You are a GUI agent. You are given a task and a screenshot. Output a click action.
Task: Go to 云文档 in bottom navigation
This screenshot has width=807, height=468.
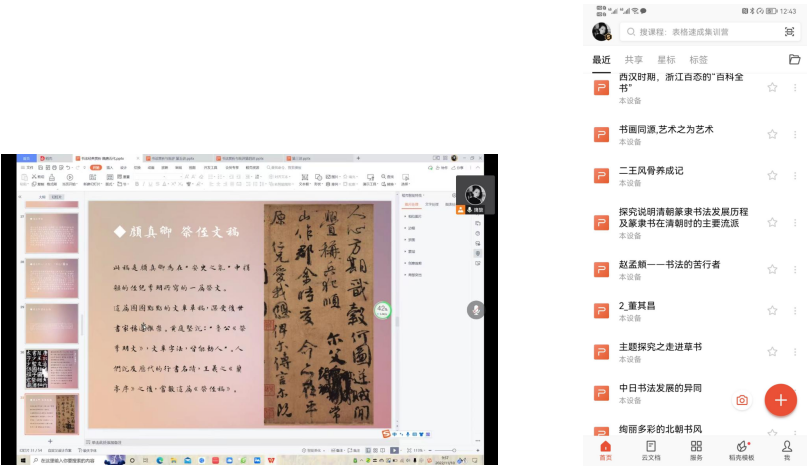pyautogui.click(x=651, y=450)
